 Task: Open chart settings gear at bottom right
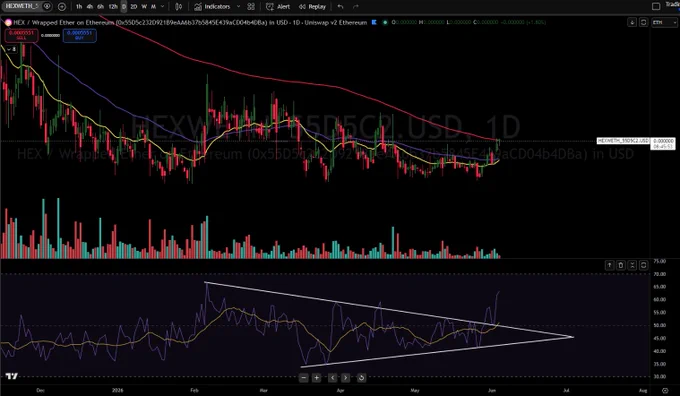665,390
